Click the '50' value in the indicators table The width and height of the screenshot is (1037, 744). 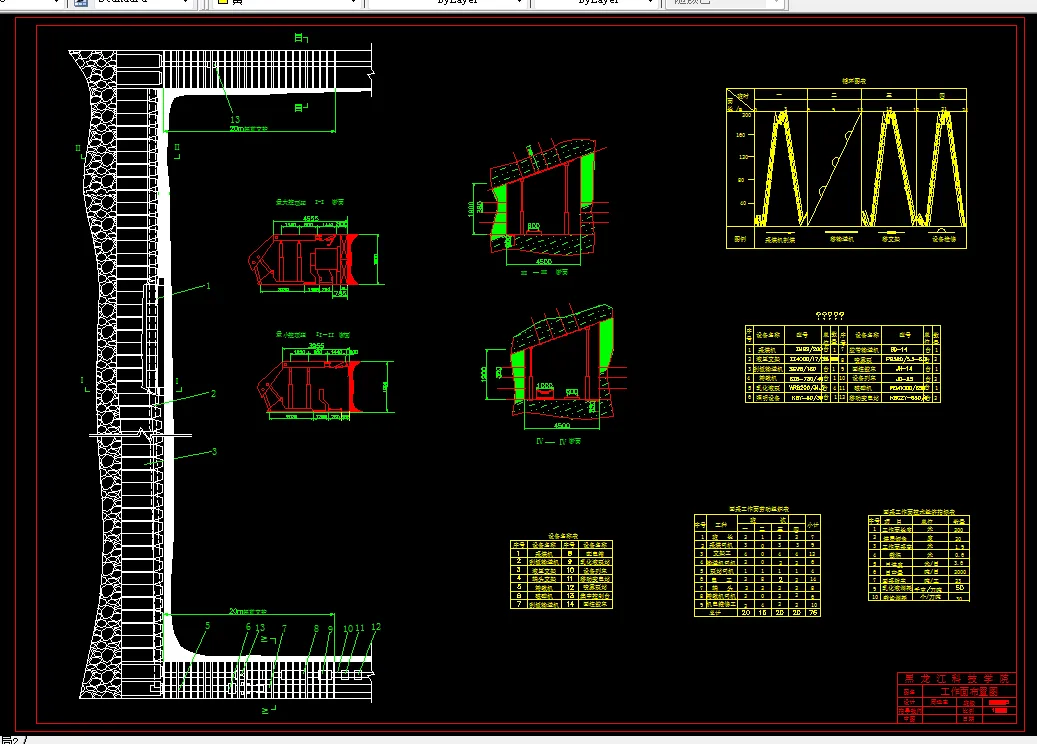(960, 587)
